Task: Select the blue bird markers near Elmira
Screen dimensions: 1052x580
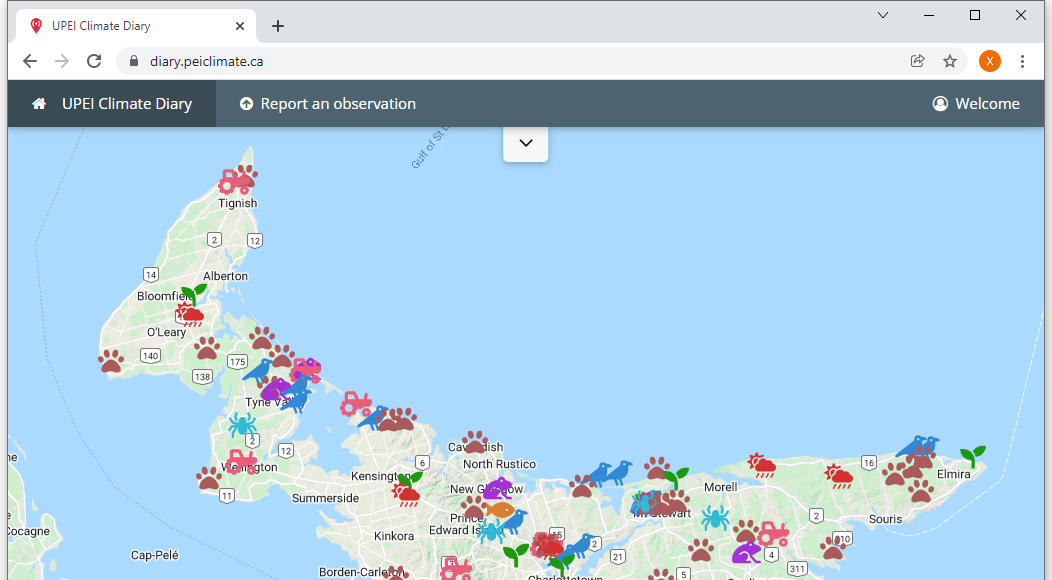Action: 918,446
